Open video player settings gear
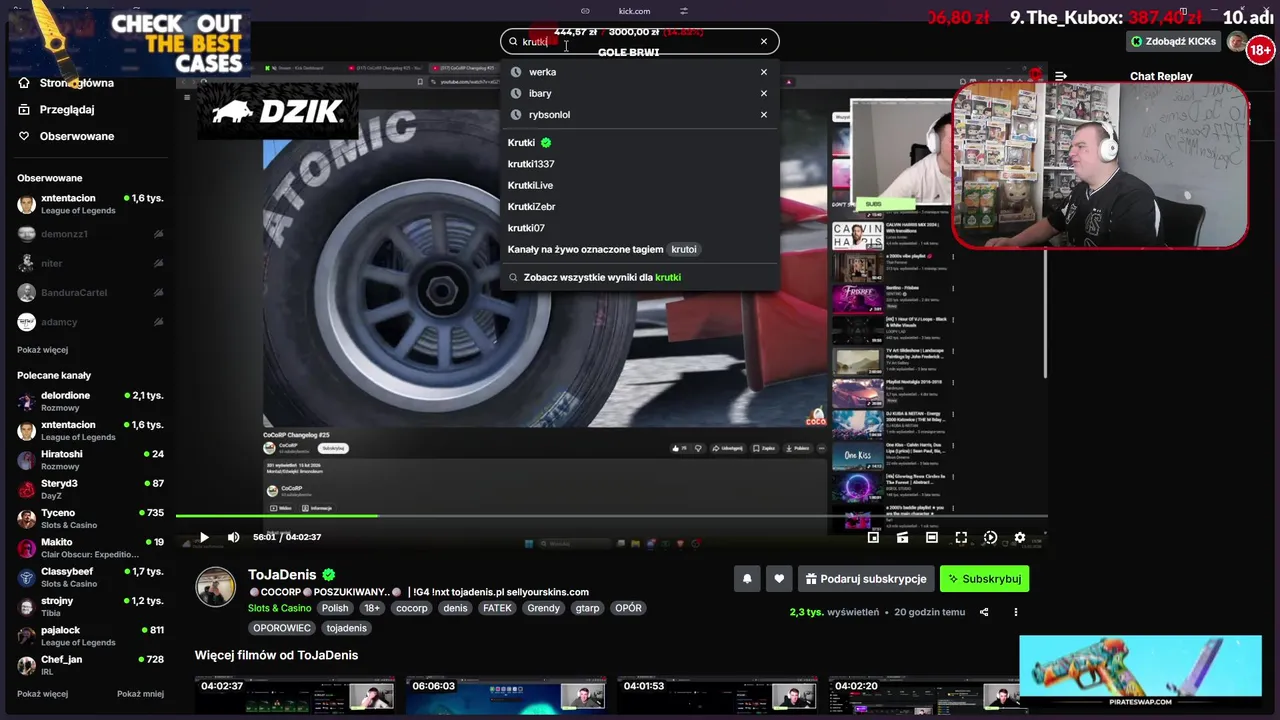 point(1019,537)
